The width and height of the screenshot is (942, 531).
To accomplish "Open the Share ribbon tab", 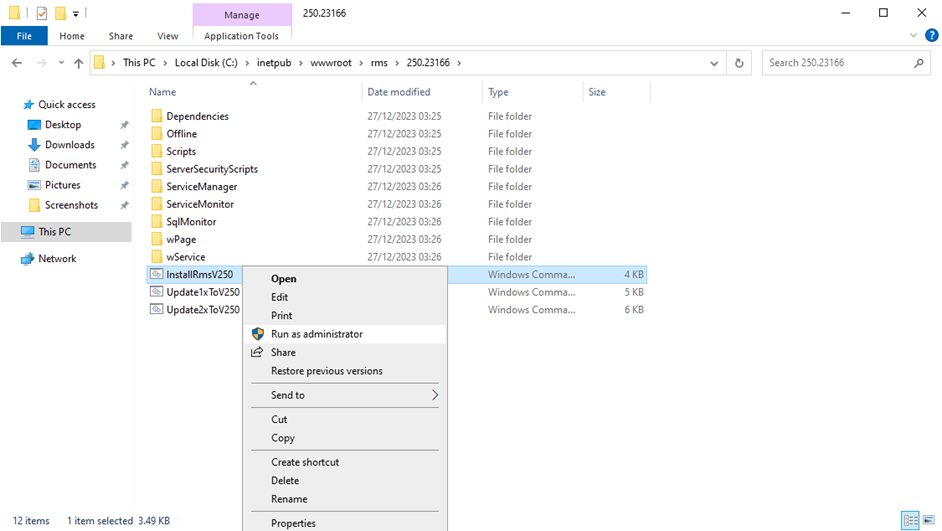I will (121, 36).
